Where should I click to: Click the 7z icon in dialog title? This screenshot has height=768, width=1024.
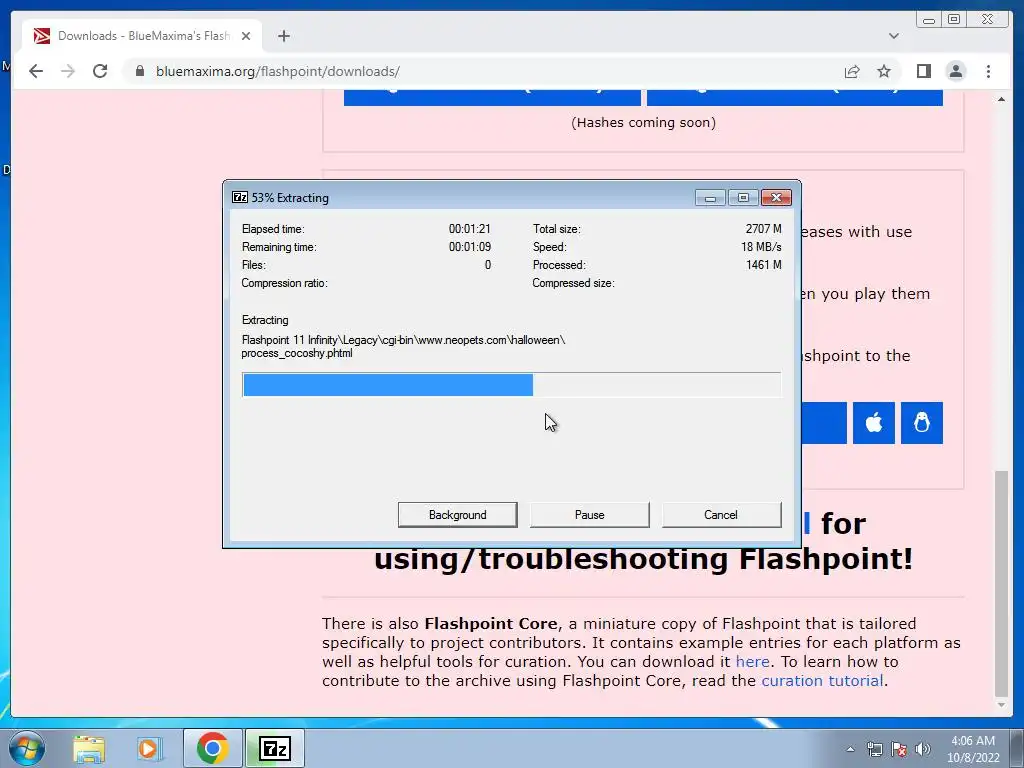coord(240,197)
